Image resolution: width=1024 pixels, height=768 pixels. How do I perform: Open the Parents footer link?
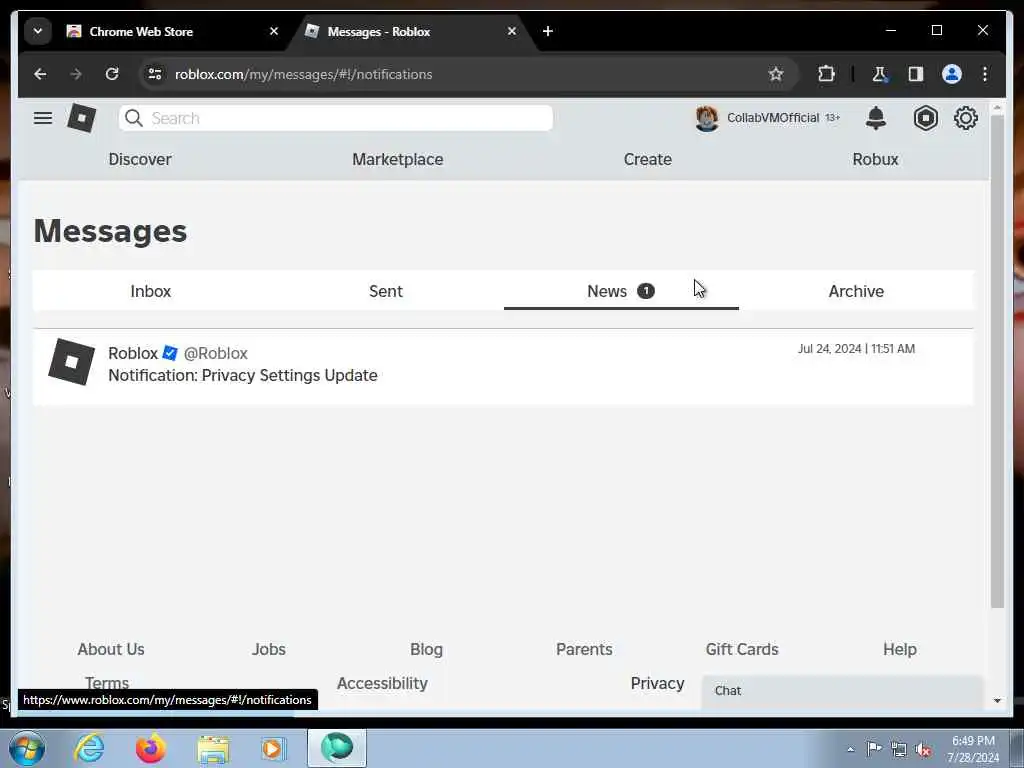(584, 649)
